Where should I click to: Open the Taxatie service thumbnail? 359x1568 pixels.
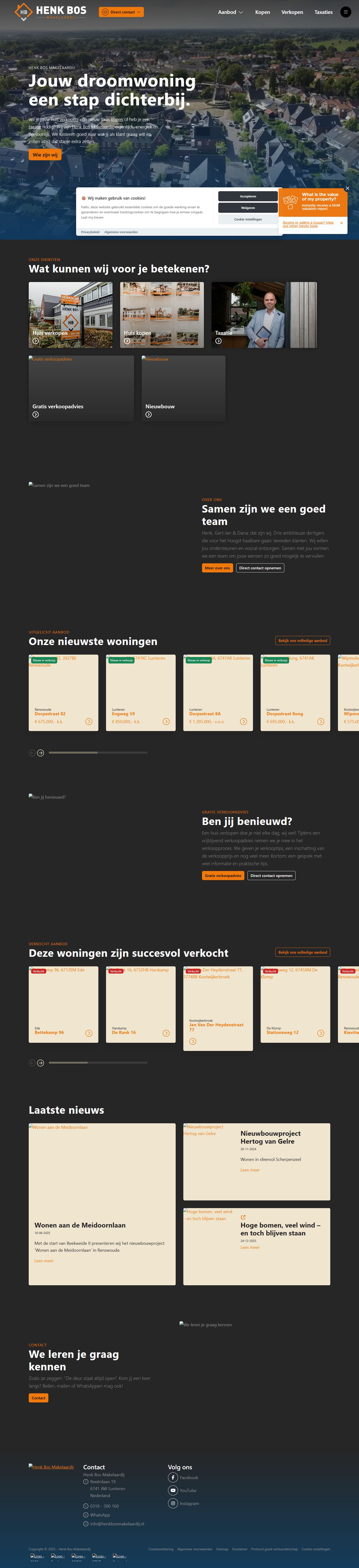coord(264,315)
